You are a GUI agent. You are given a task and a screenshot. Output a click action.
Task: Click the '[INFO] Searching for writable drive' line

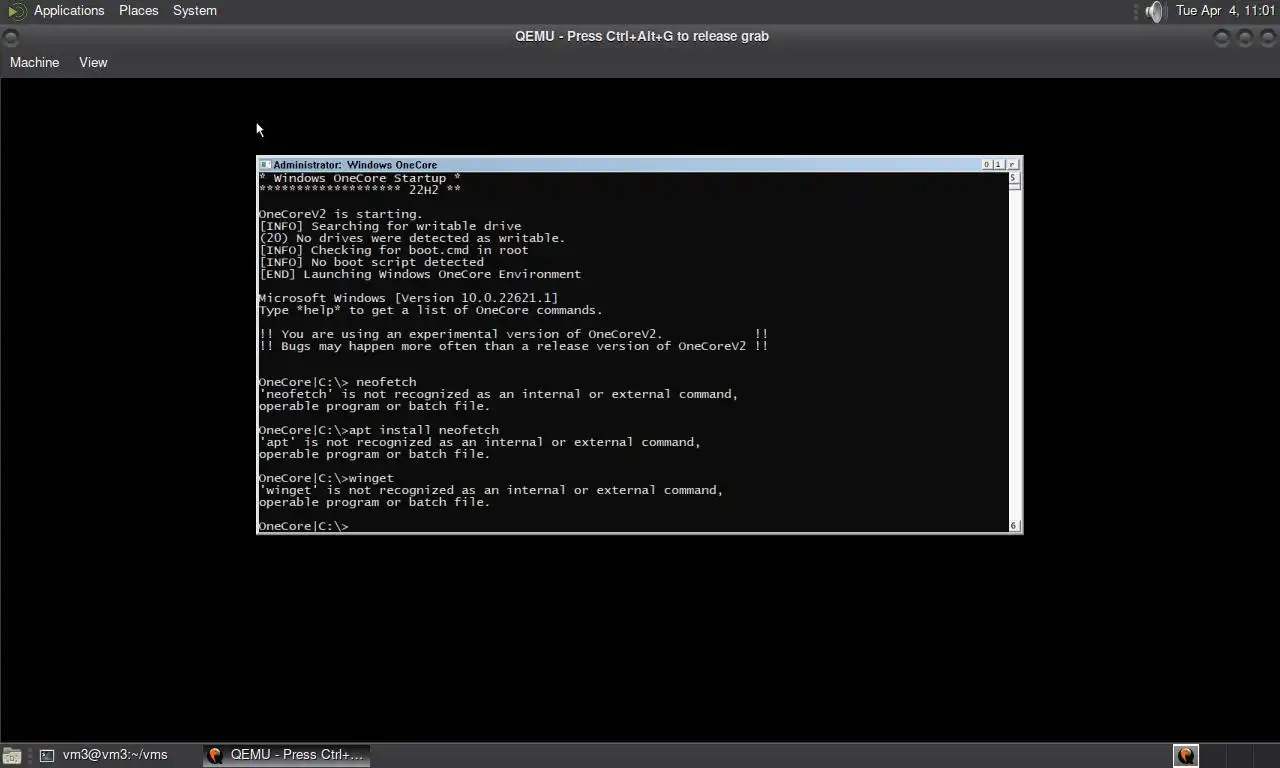[389, 226]
